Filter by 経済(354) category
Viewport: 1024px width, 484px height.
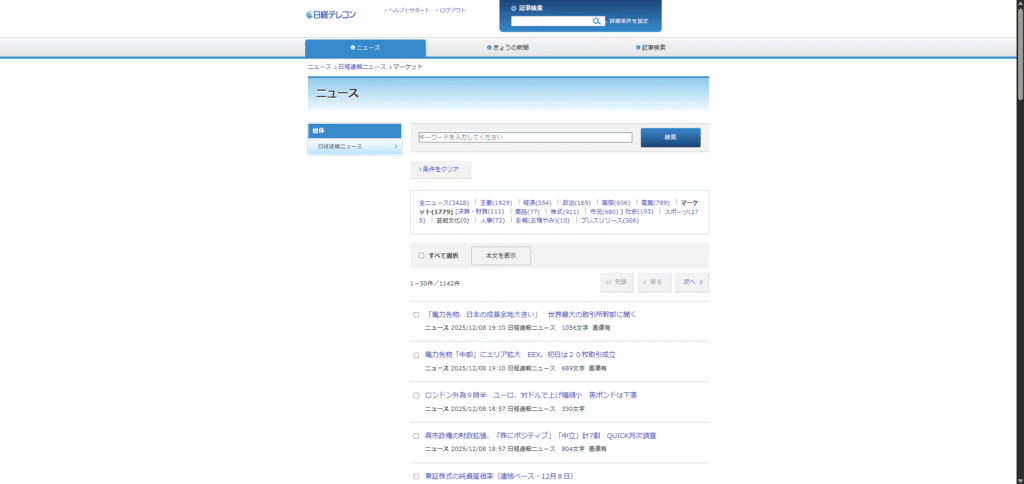pyautogui.click(x=537, y=202)
